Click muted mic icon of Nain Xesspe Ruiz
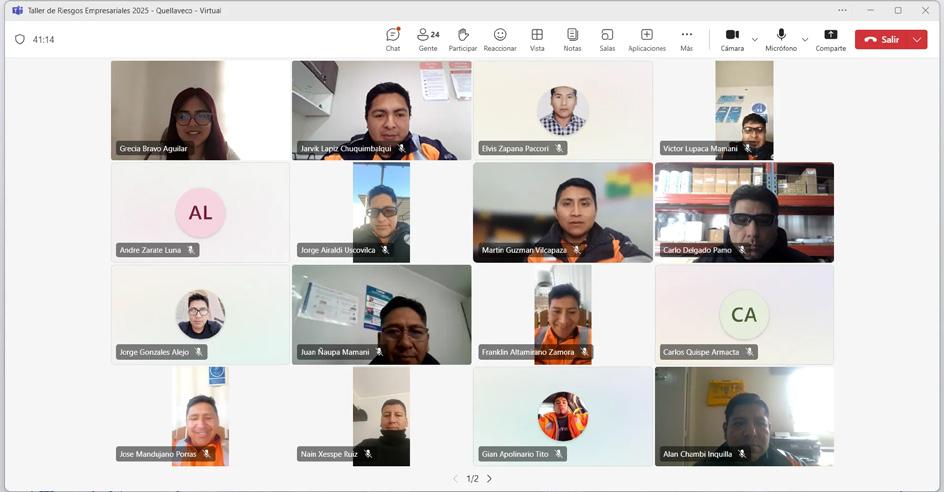The height and width of the screenshot is (492, 944). coord(368,454)
